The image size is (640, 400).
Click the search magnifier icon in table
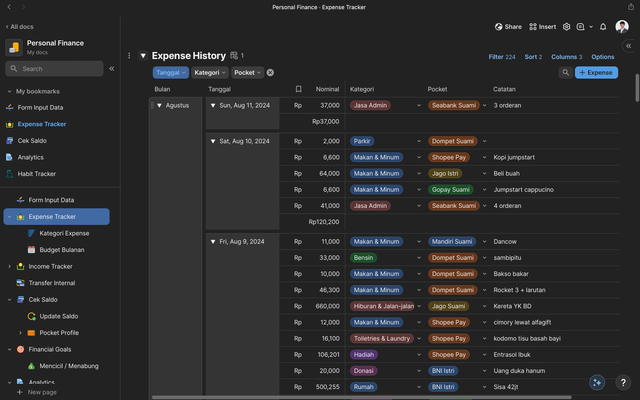pyautogui.click(x=565, y=72)
